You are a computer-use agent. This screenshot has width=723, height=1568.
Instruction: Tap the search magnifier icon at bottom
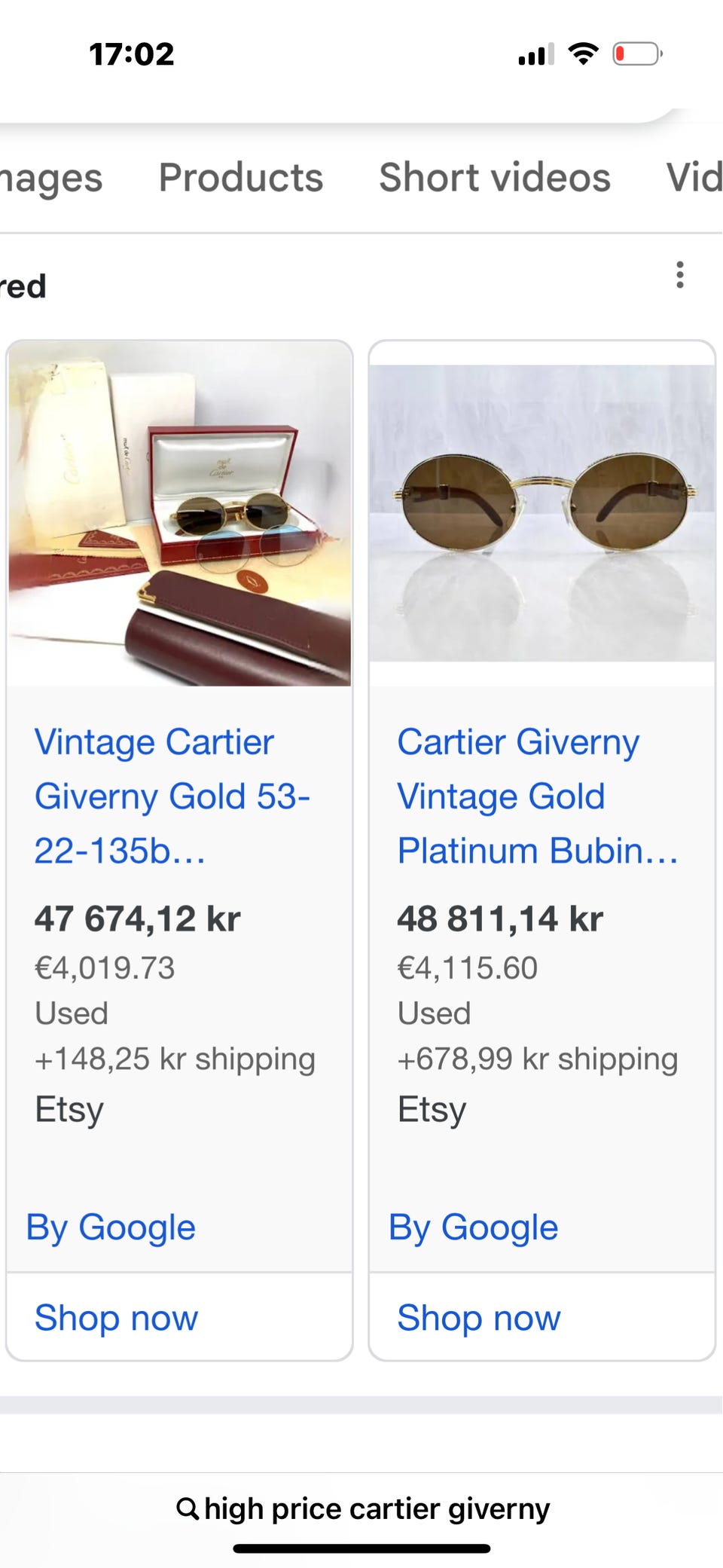click(188, 1509)
